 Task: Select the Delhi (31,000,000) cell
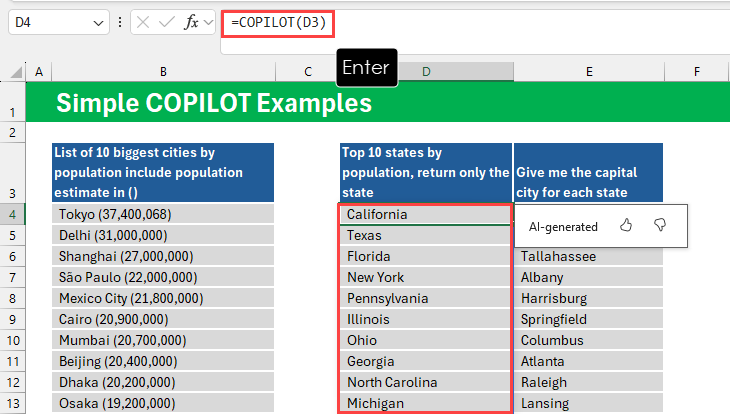(x=163, y=235)
